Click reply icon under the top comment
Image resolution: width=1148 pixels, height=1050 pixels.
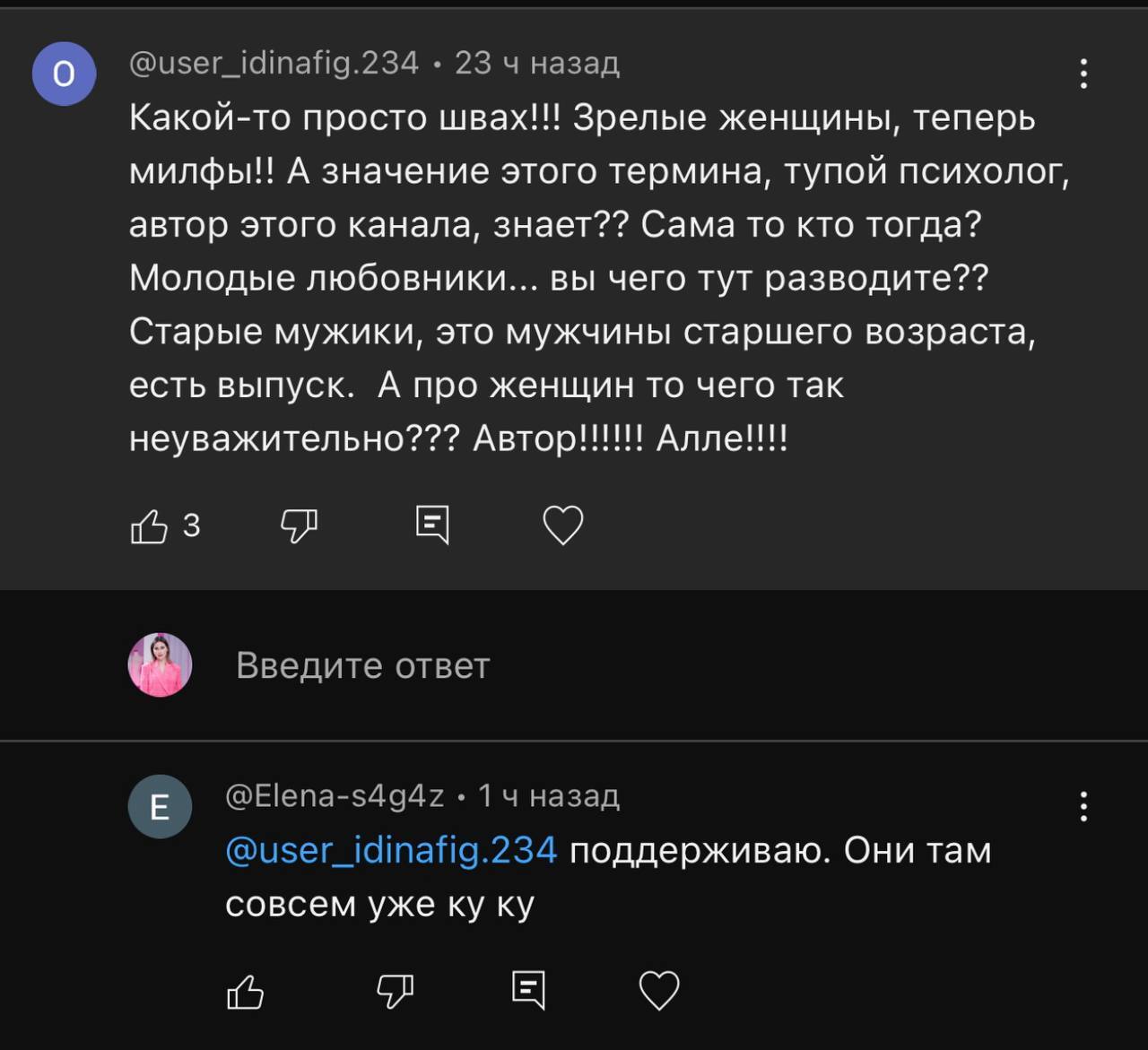point(432,525)
